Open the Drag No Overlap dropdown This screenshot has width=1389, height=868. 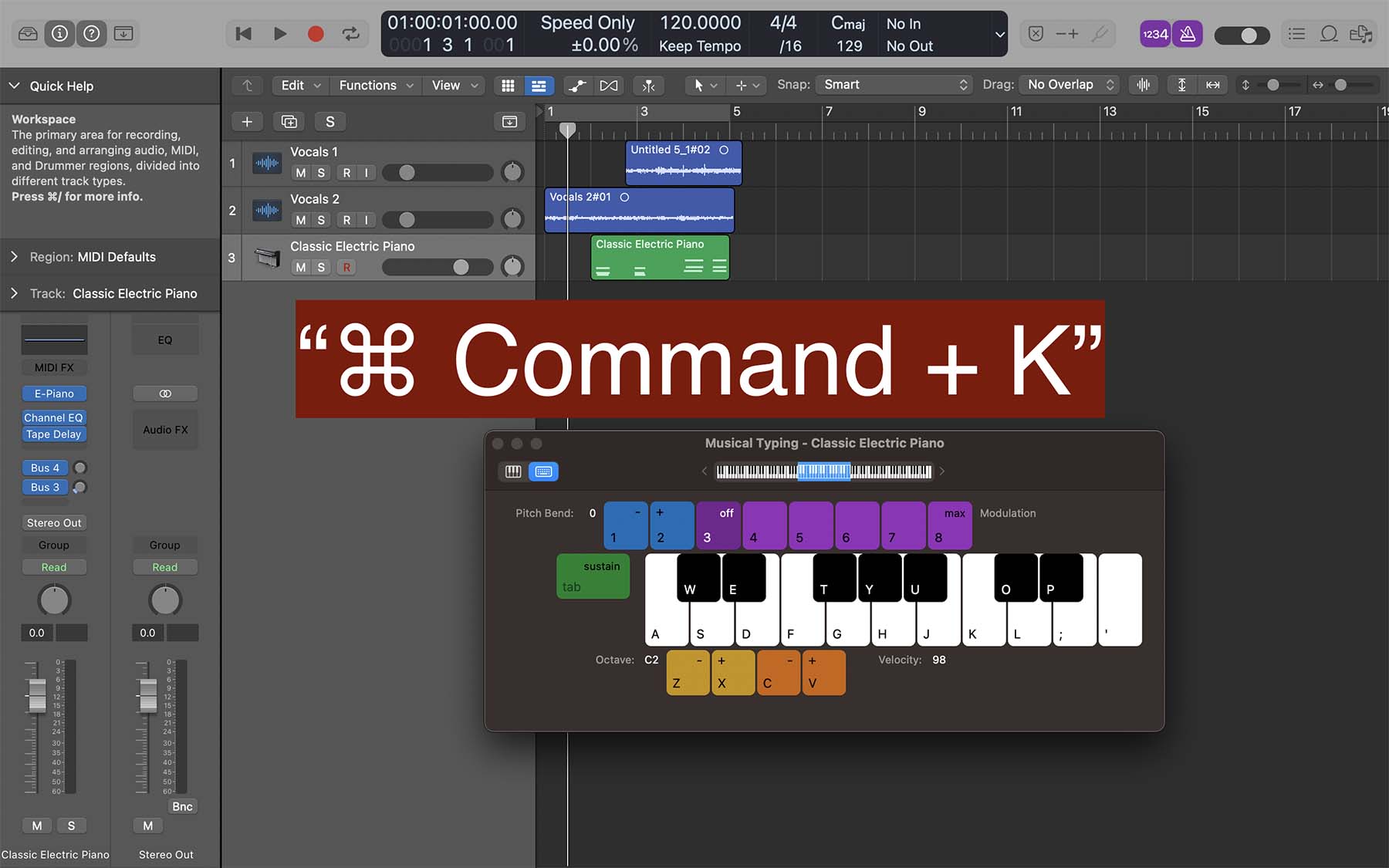(1070, 85)
